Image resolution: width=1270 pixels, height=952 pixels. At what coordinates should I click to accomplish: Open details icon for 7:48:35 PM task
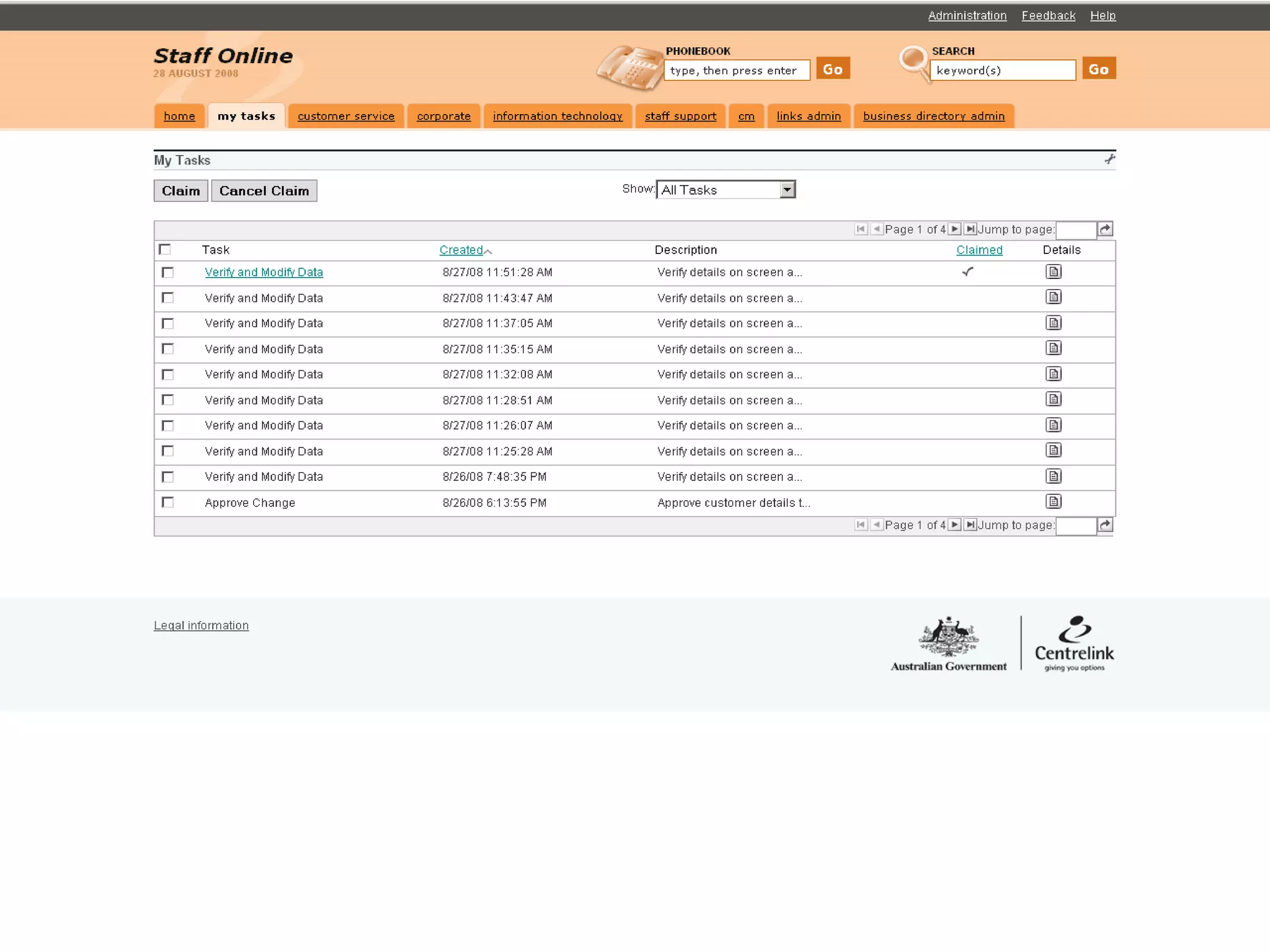[x=1053, y=476]
